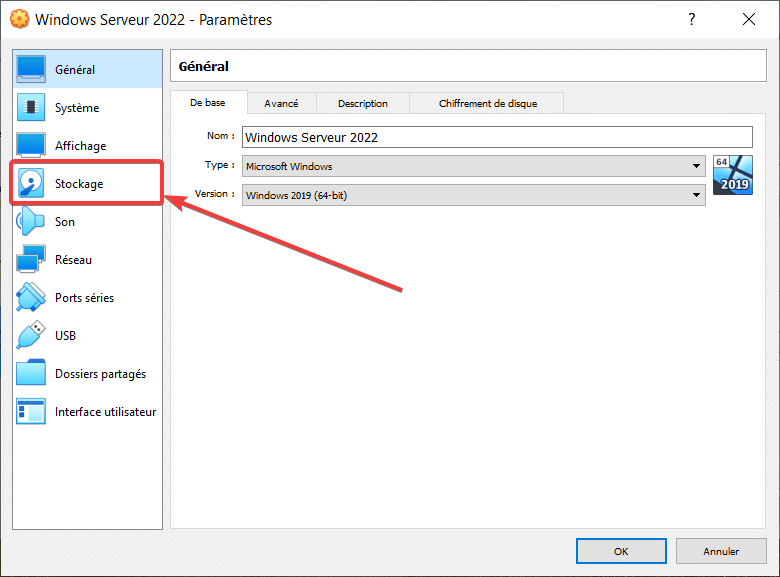Click the VirtualBox gear icon in title bar
The image size is (780, 577).
tap(19, 19)
